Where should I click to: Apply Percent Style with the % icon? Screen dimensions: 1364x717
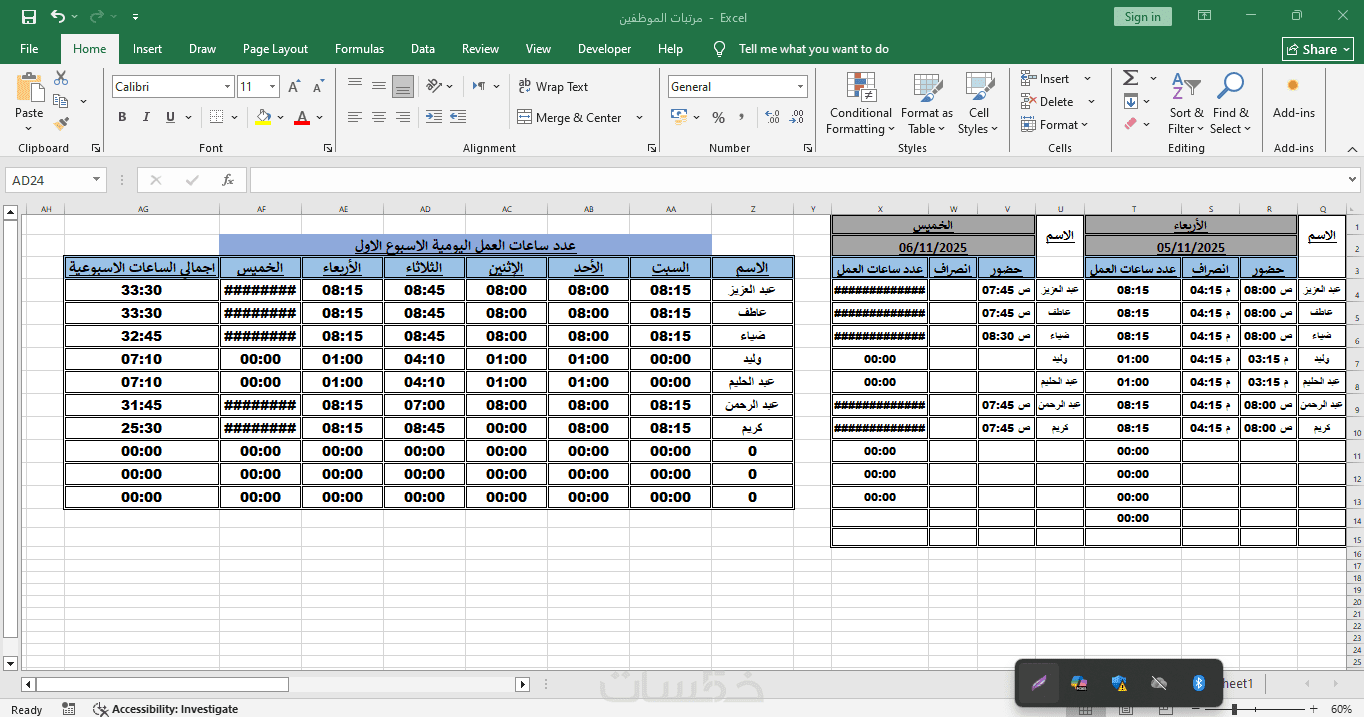tap(718, 117)
